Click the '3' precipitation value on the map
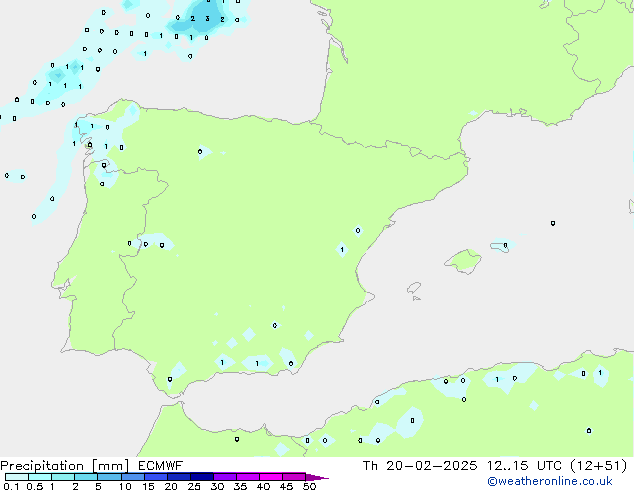This screenshot has height=490, width=634. point(207,19)
